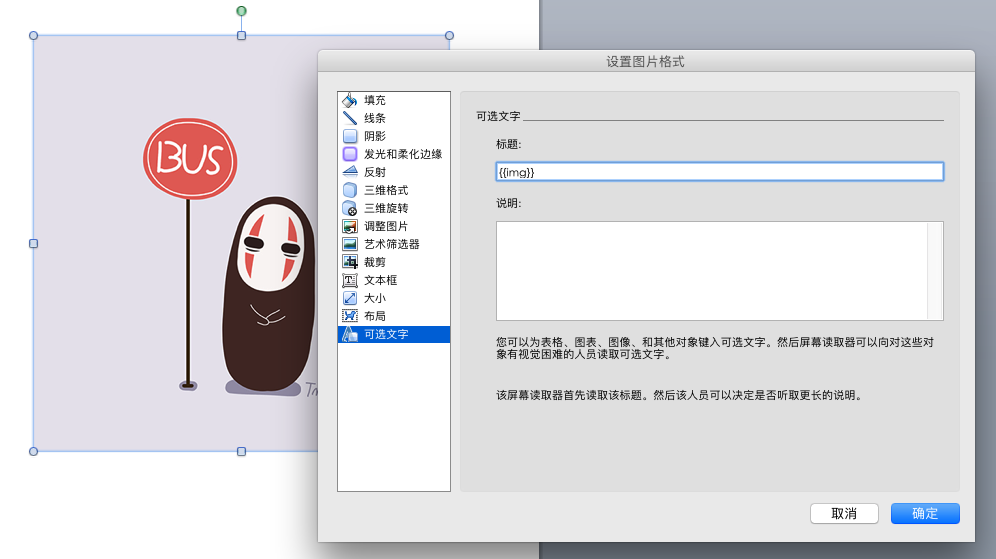Image resolution: width=996 pixels, height=559 pixels.
Task: Open the 线条 line settings
Action: click(x=374, y=118)
